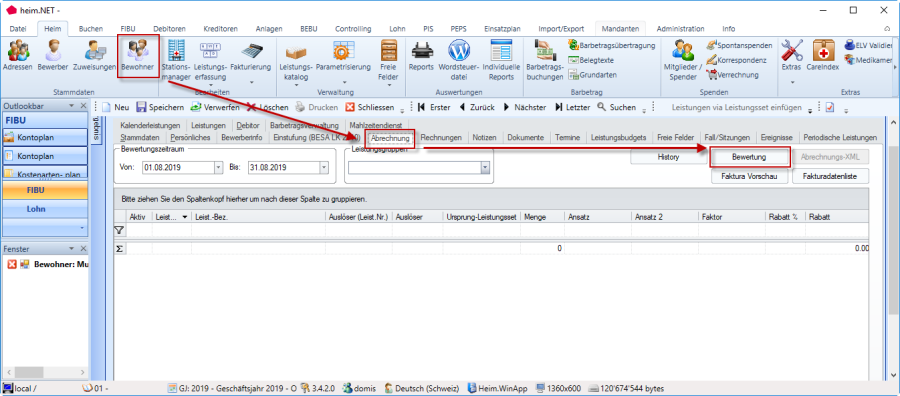Select the Kalenderleistungen tab

[x=150, y=125]
